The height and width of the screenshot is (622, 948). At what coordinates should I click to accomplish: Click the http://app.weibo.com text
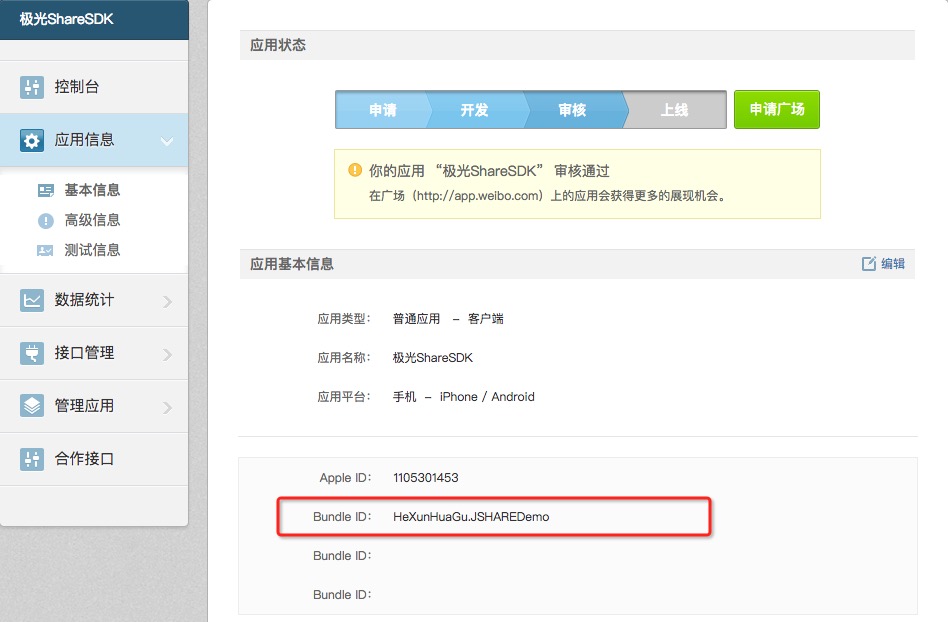[478, 196]
